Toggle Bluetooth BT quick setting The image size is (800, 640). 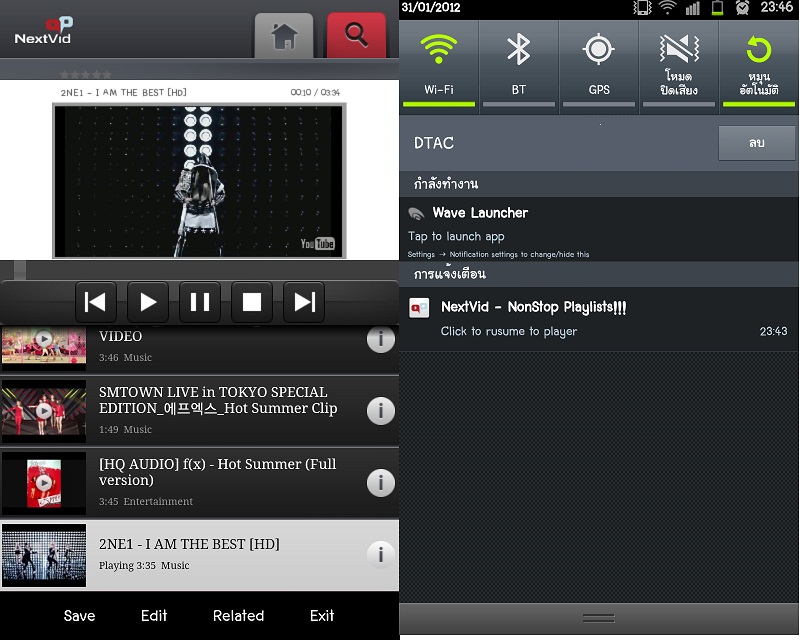518,66
